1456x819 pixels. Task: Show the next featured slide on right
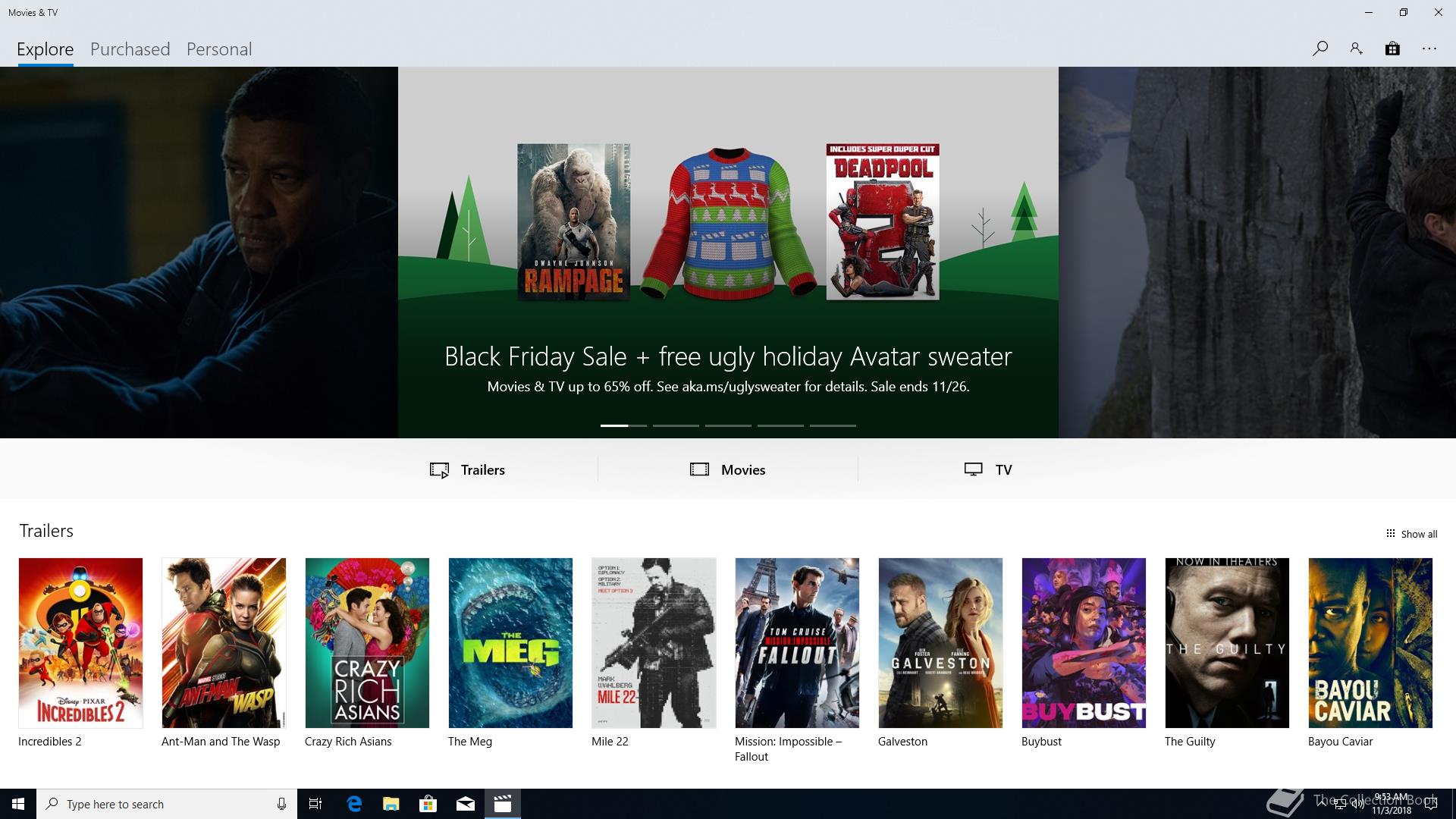tap(1257, 253)
